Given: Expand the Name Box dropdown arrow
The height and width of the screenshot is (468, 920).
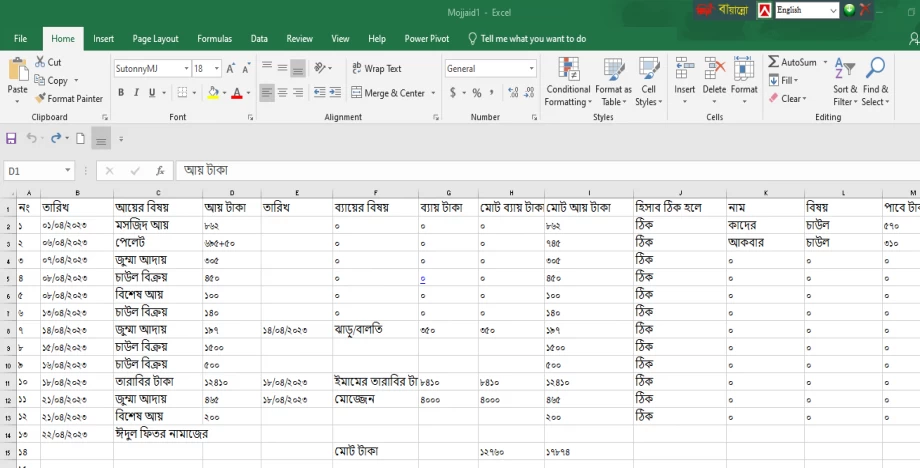Looking at the screenshot, I should (68, 171).
